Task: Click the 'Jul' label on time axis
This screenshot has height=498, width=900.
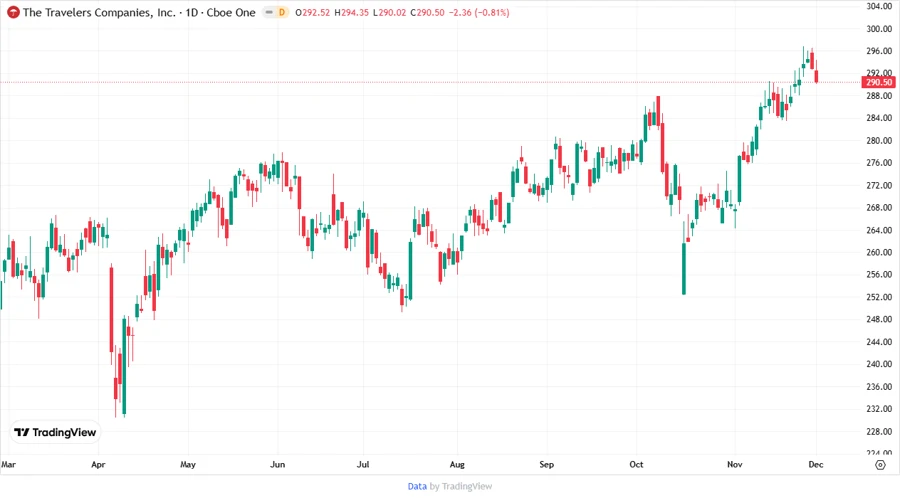Action: 363,464
